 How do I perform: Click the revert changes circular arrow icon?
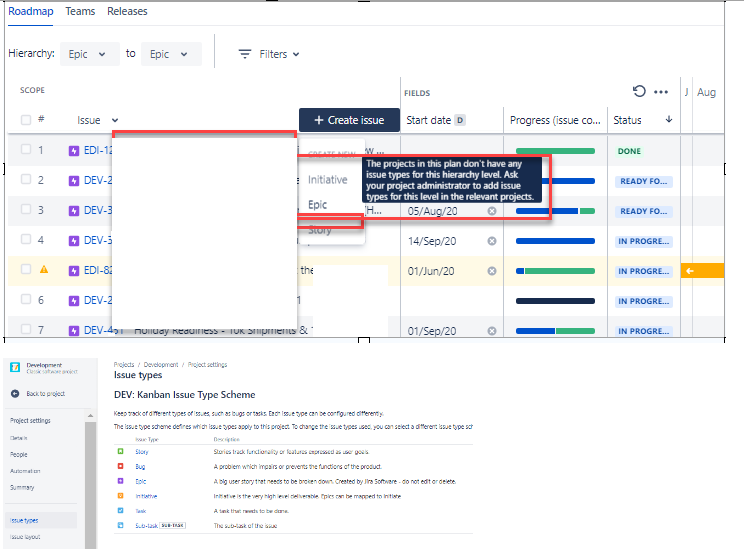639,91
